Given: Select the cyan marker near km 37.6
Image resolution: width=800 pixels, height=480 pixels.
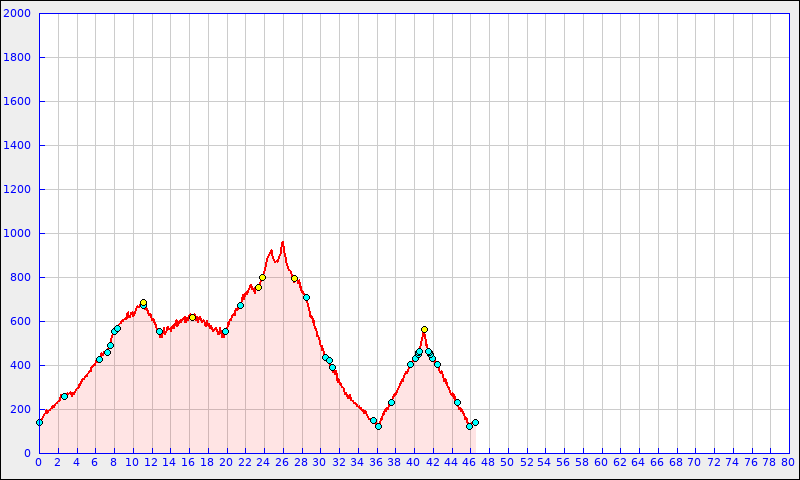Looking at the screenshot, I should coord(391,402).
